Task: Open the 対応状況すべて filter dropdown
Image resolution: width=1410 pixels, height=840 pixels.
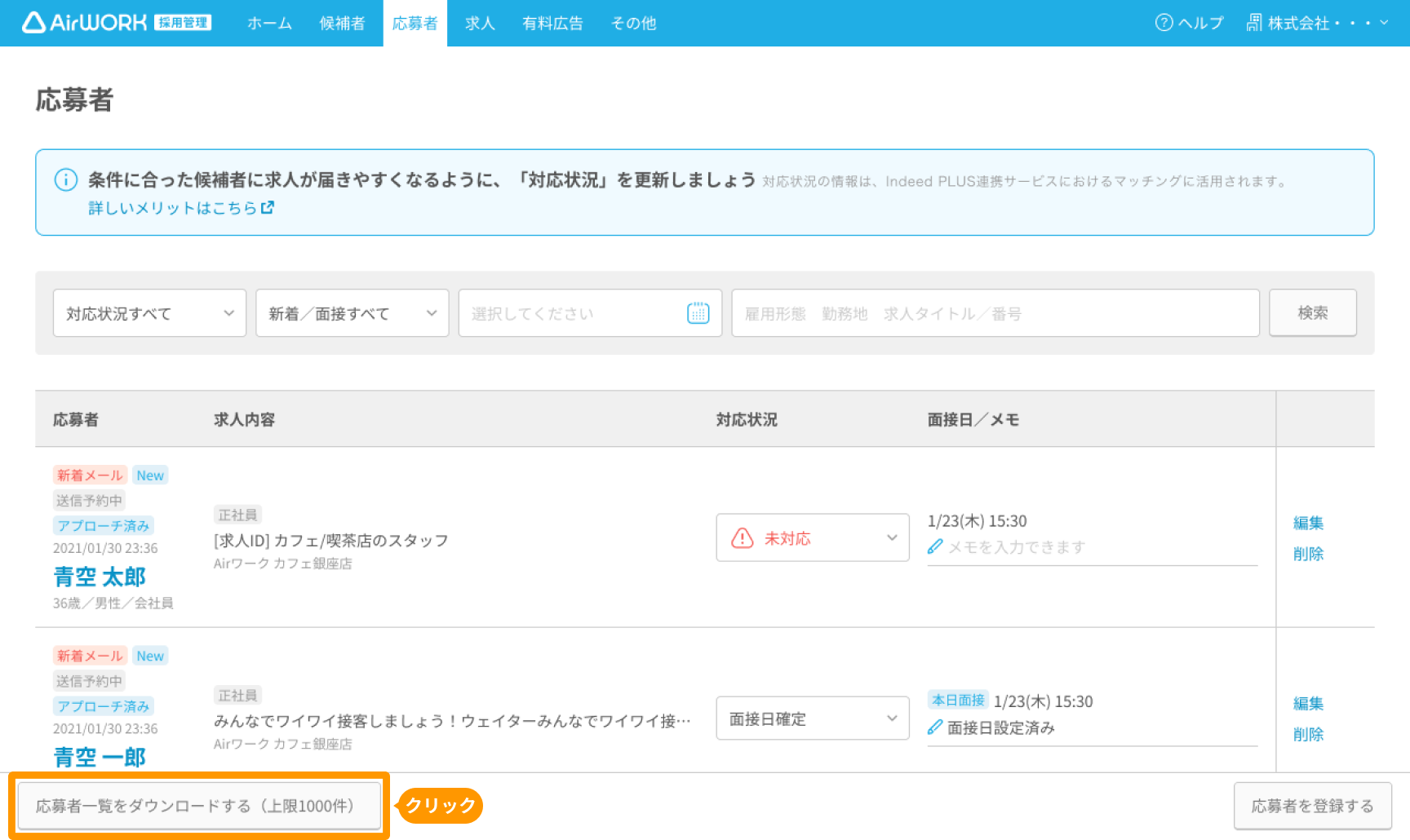Action: pos(149,313)
